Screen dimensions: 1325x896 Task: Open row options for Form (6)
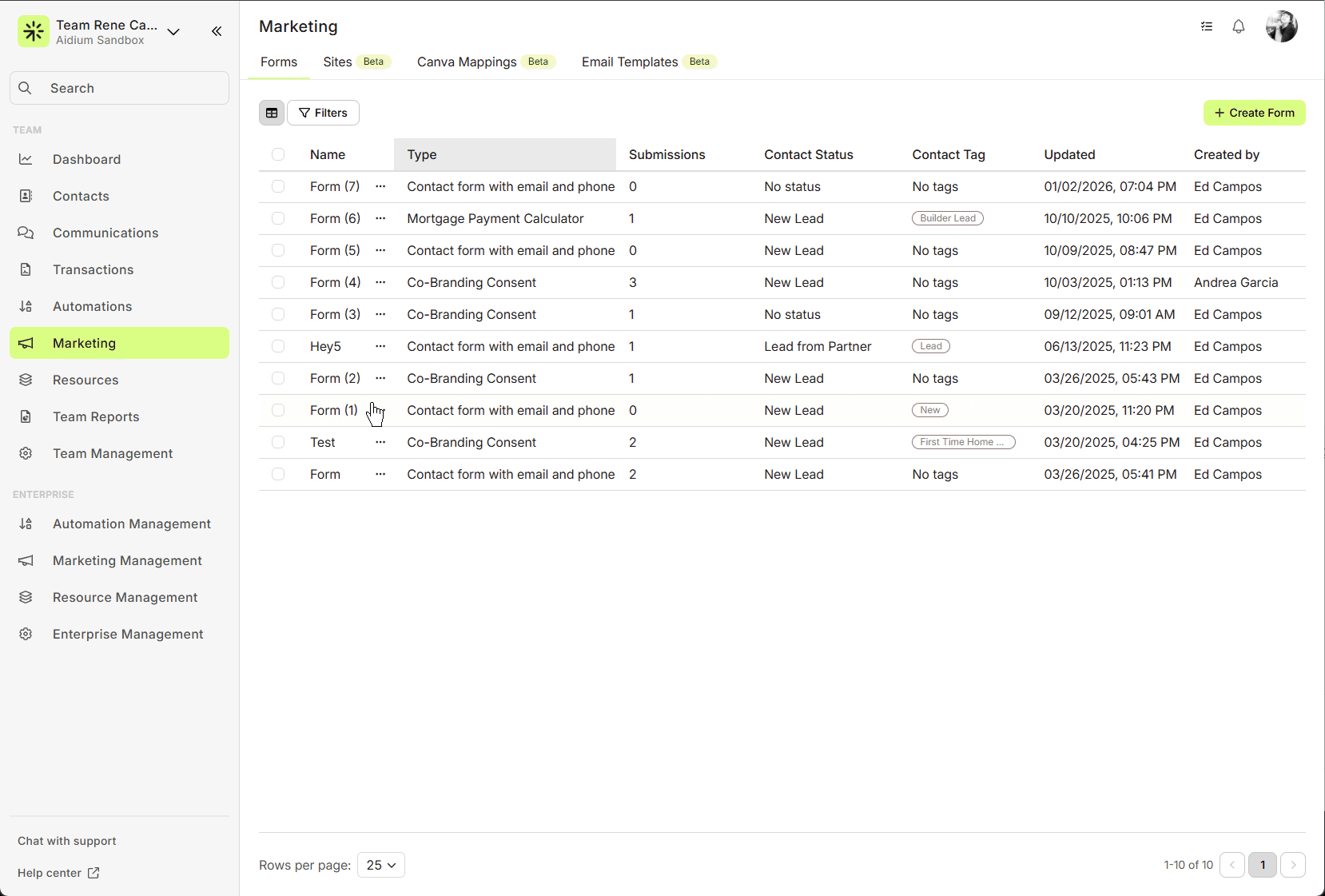point(380,218)
